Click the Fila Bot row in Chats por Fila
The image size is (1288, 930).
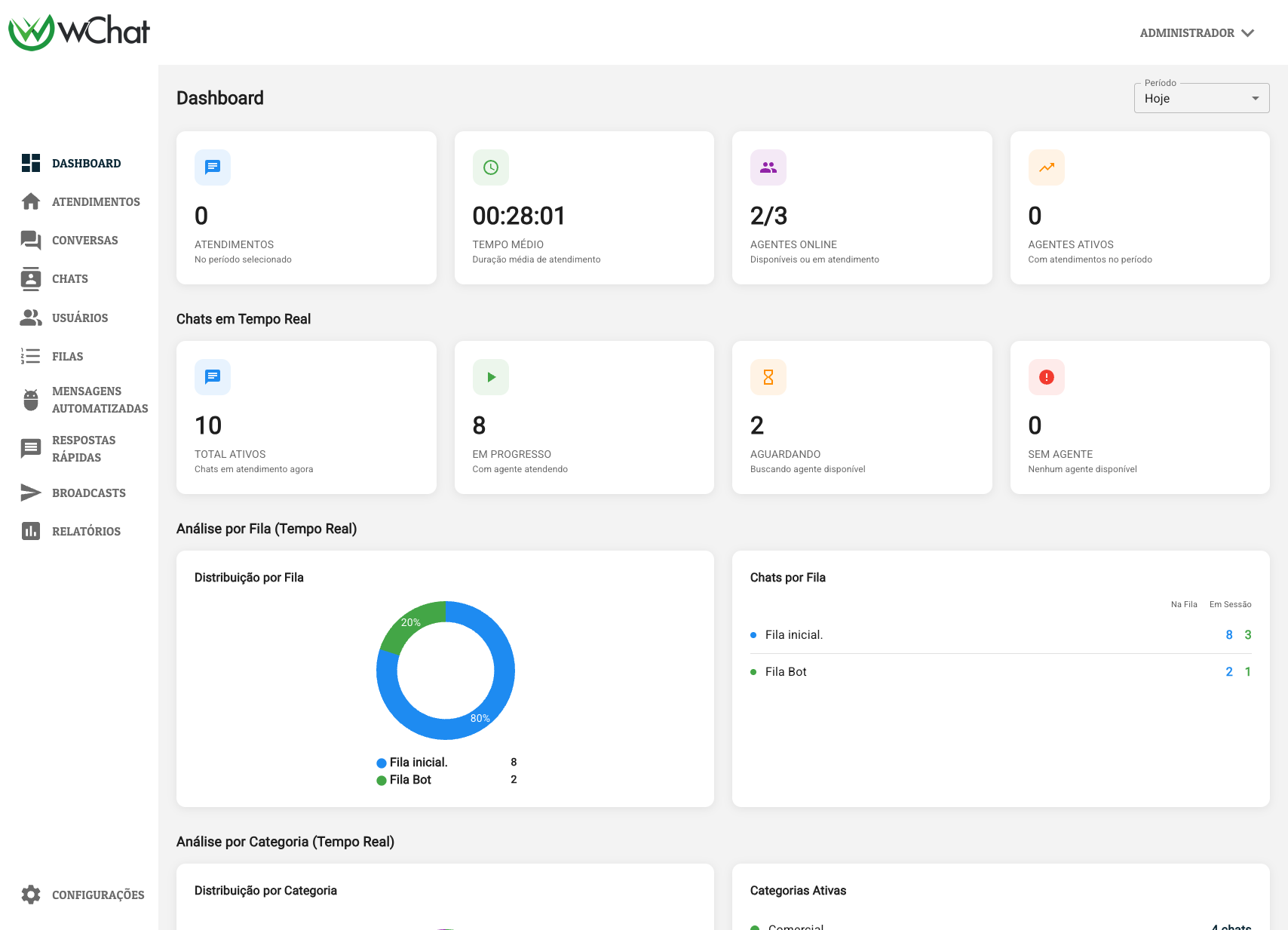point(1001,671)
